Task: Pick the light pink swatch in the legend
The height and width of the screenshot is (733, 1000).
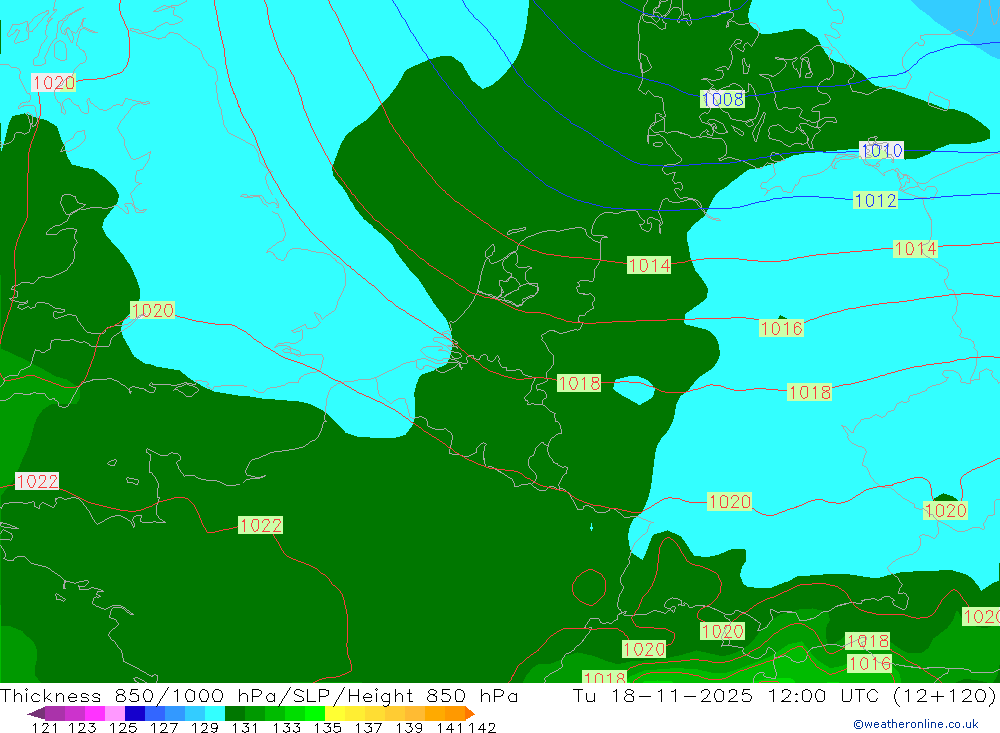Action: (x=115, y=713)
